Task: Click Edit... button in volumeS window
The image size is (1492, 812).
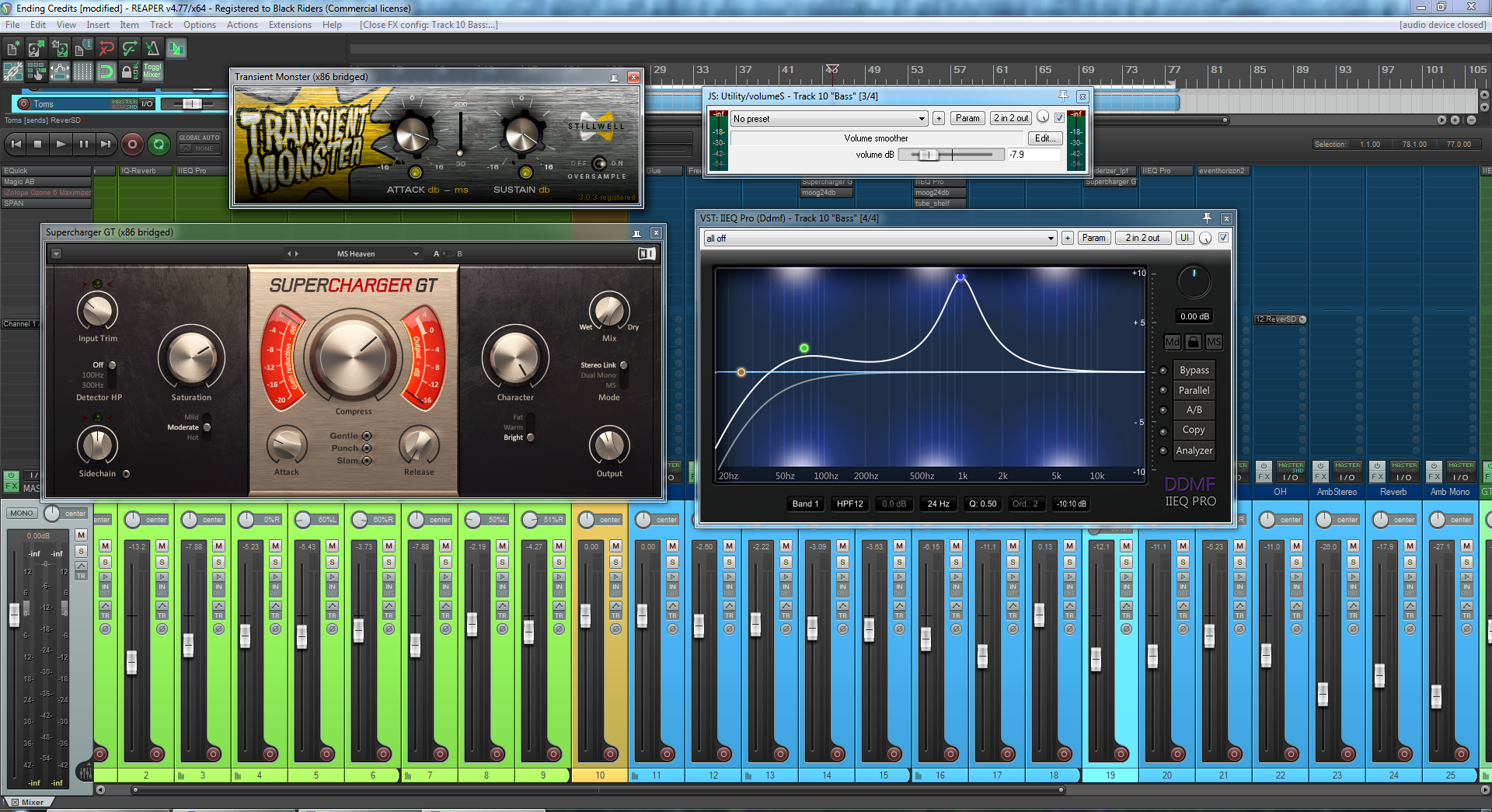Action: tap(1044, 138)
